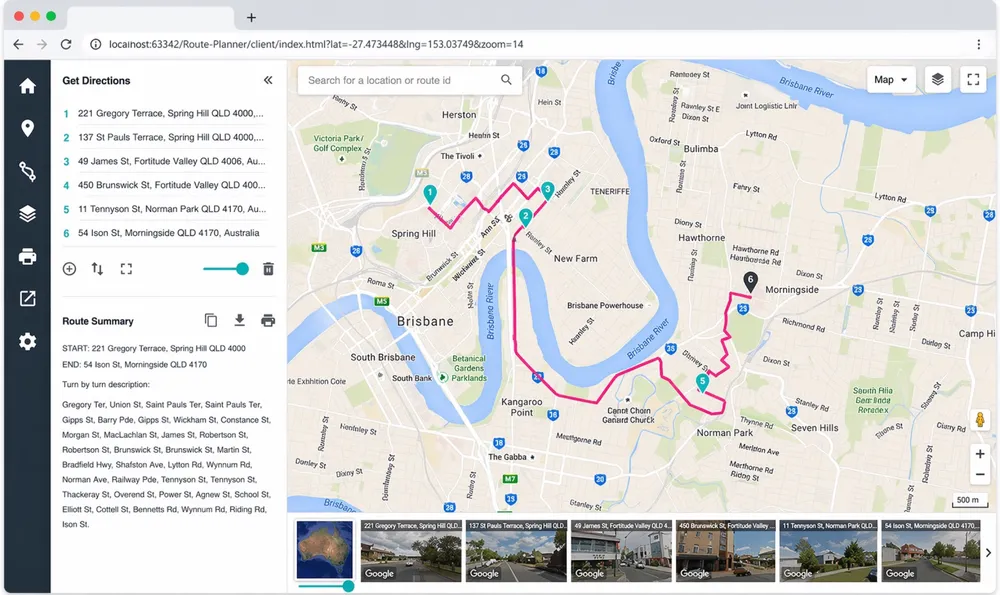
Task: Open the location pin sidebar icon
Action: [27, 128]
